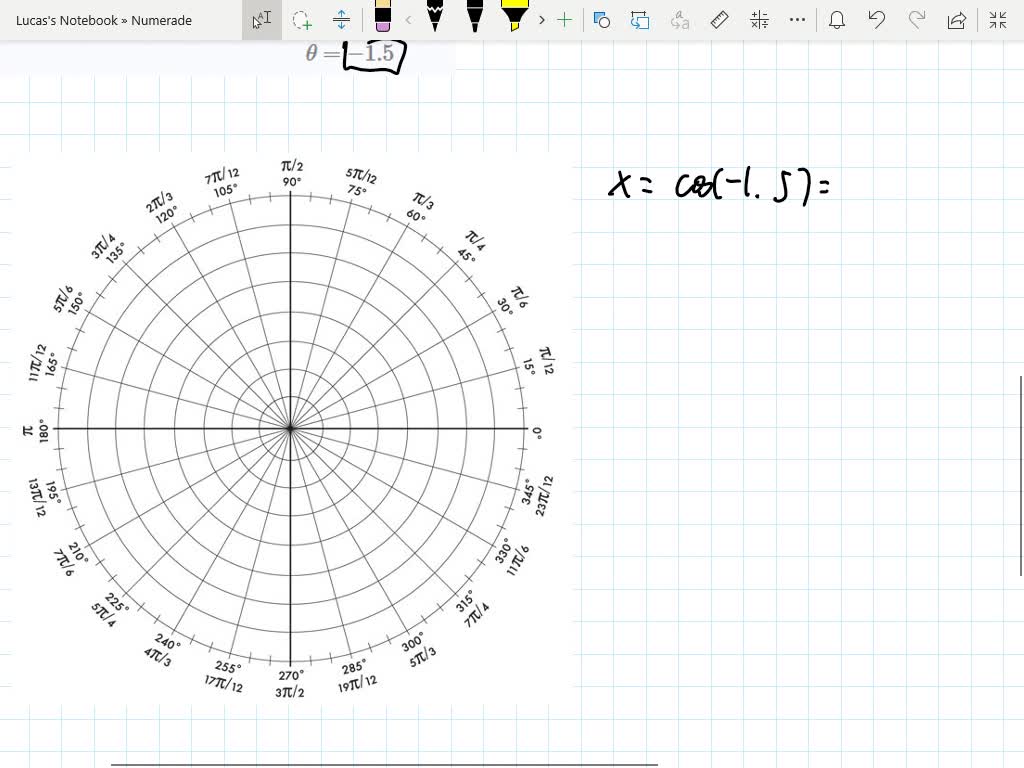The height and width of the screenshot is (768, 1024).
Task: Launch the math assistant
Action: point(757,20)
